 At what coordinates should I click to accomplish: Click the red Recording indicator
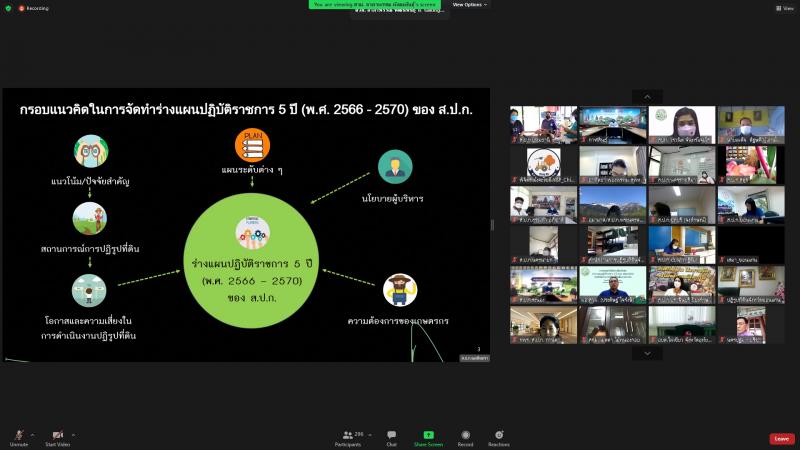point(34,8)
